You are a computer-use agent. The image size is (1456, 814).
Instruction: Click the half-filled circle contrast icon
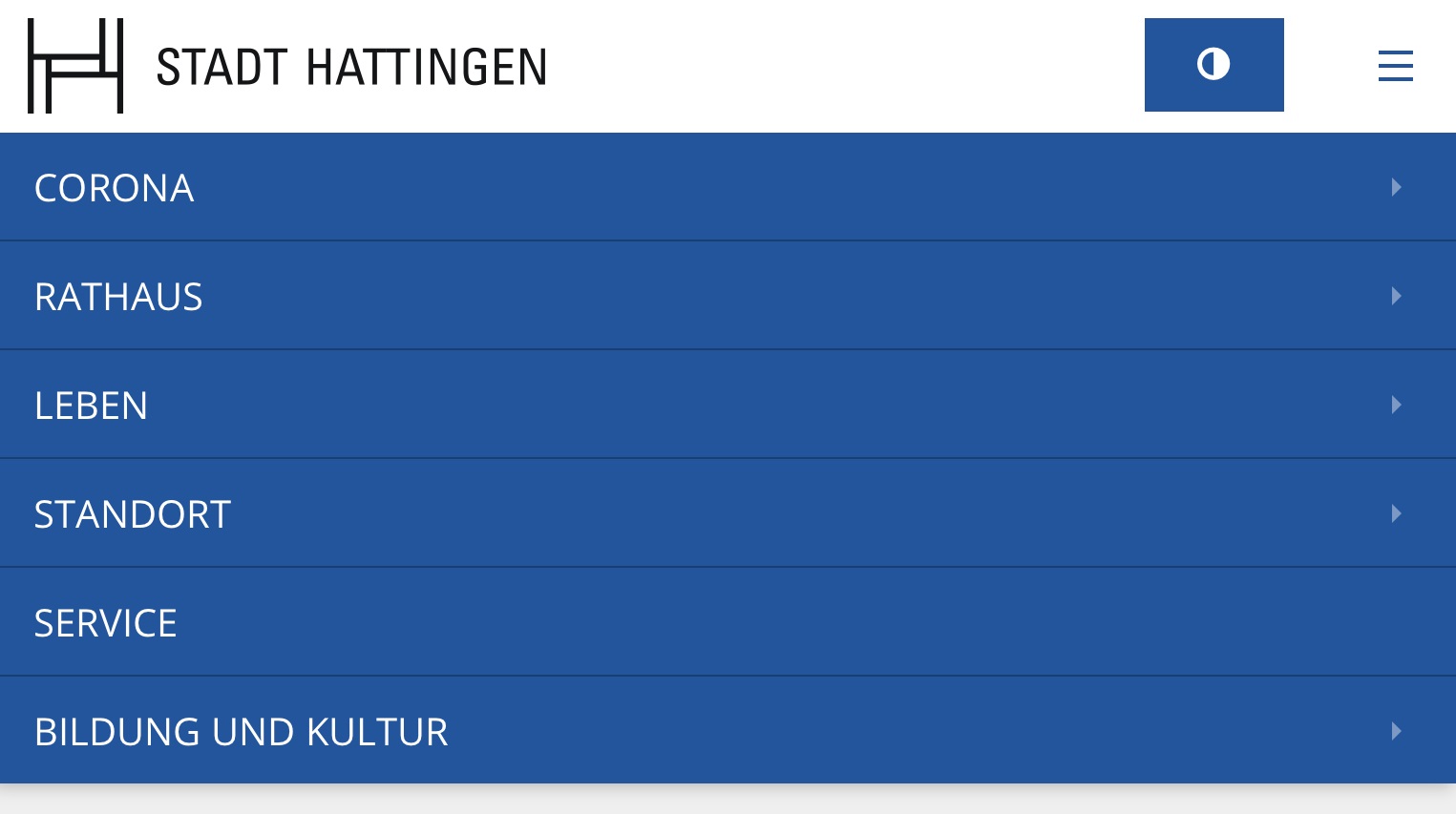click(1213, 64)
